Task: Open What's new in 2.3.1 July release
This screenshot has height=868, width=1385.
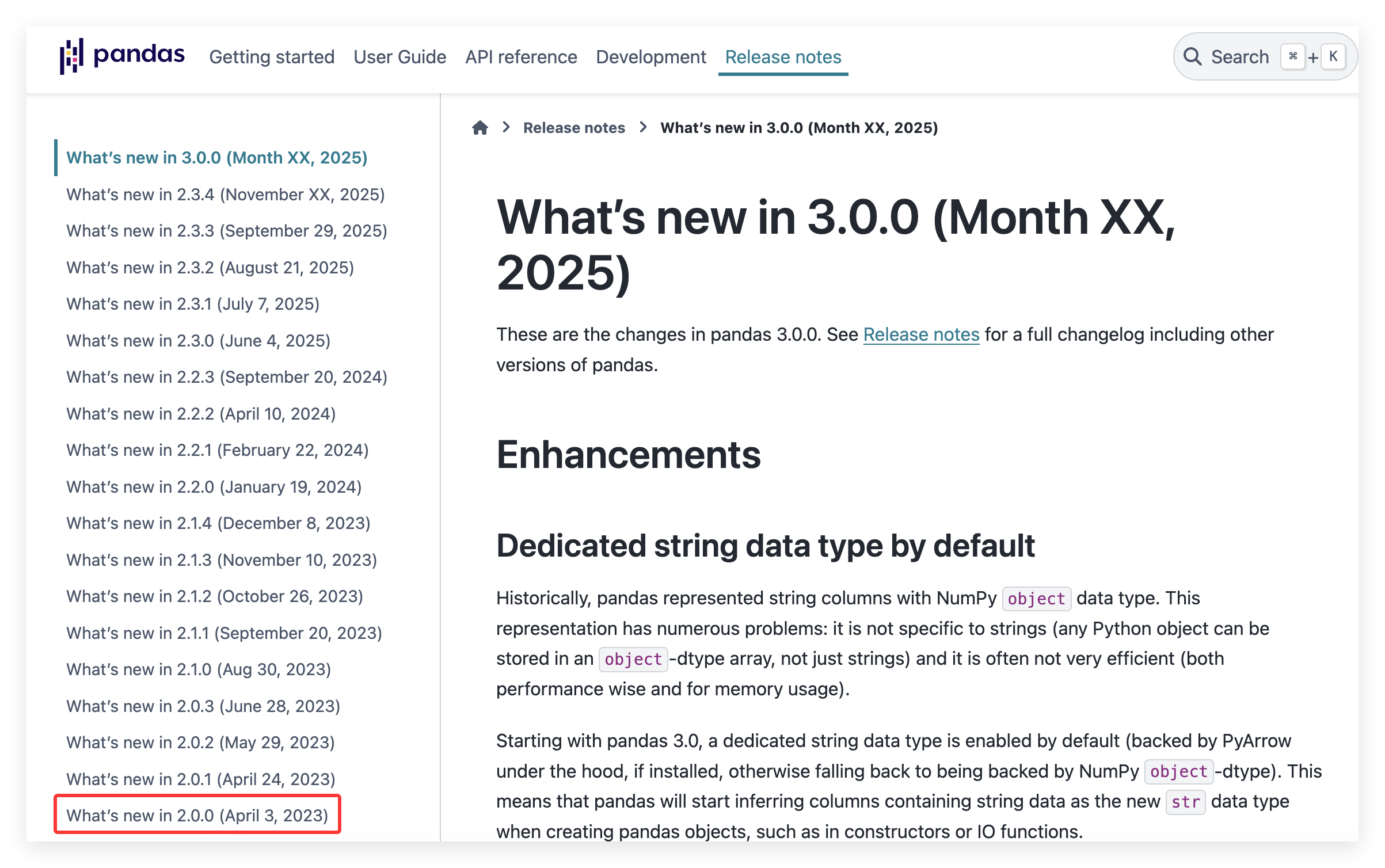Action: pos(193,304)
